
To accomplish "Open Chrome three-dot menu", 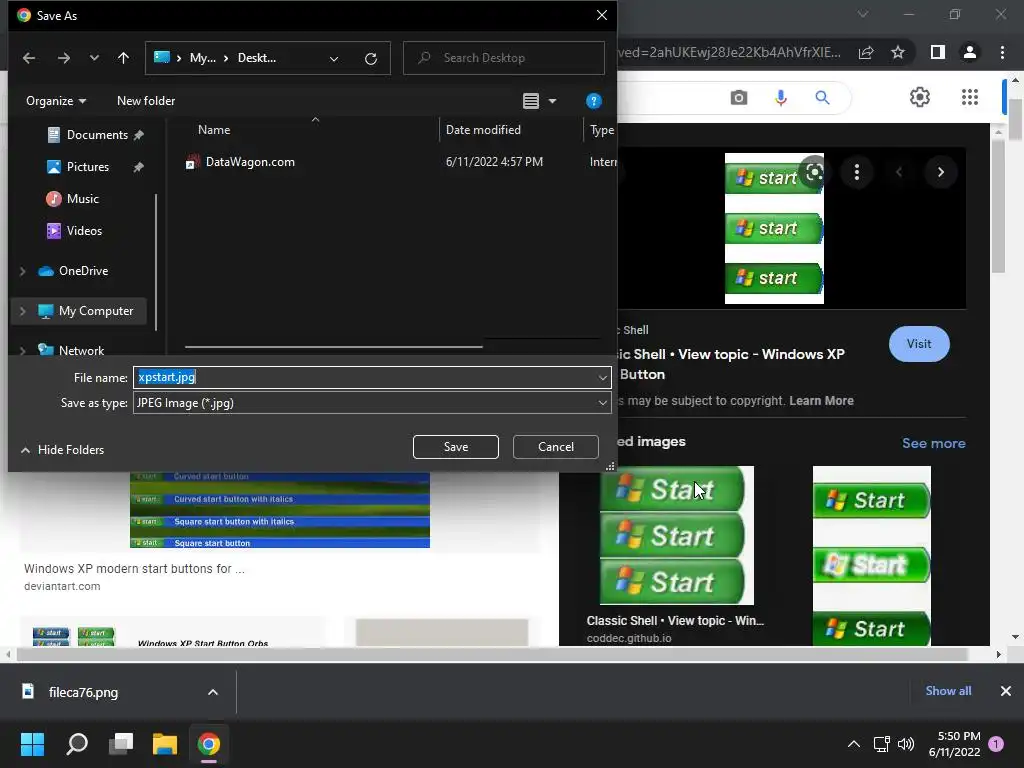I will coord(1002,52).
